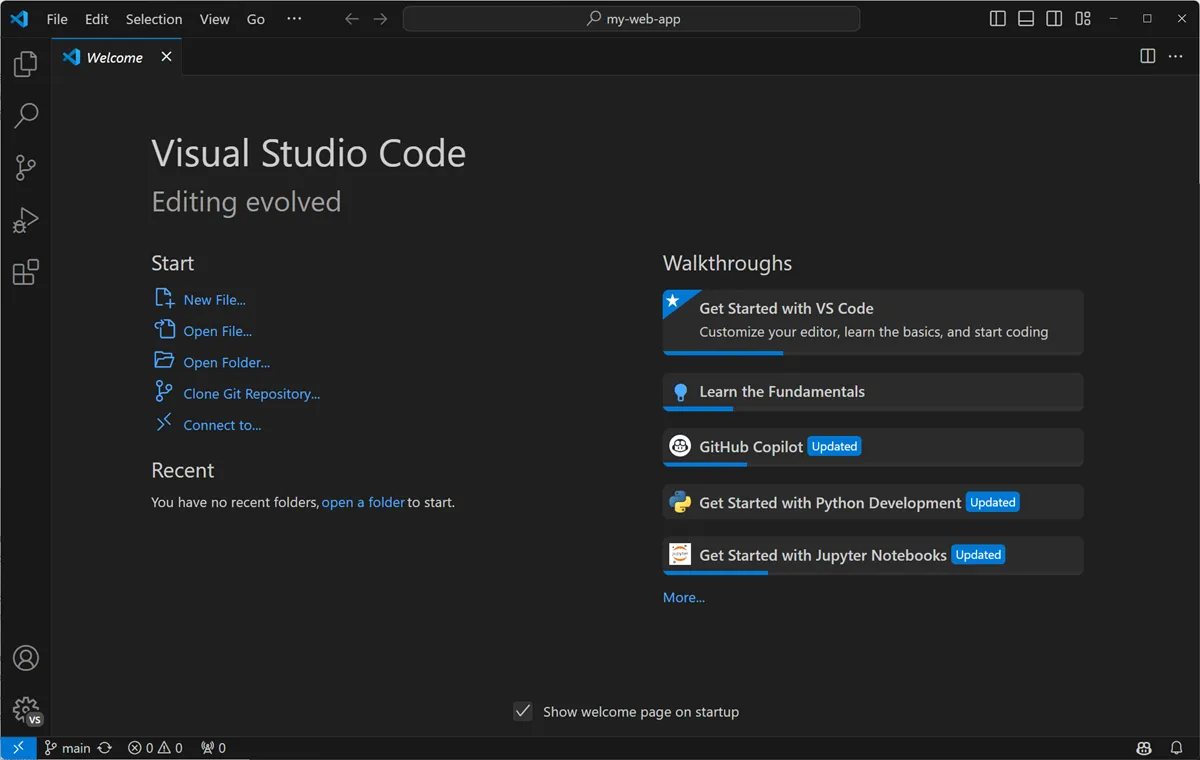
Task: Open the Source Control view
Action: coord(25,167)
